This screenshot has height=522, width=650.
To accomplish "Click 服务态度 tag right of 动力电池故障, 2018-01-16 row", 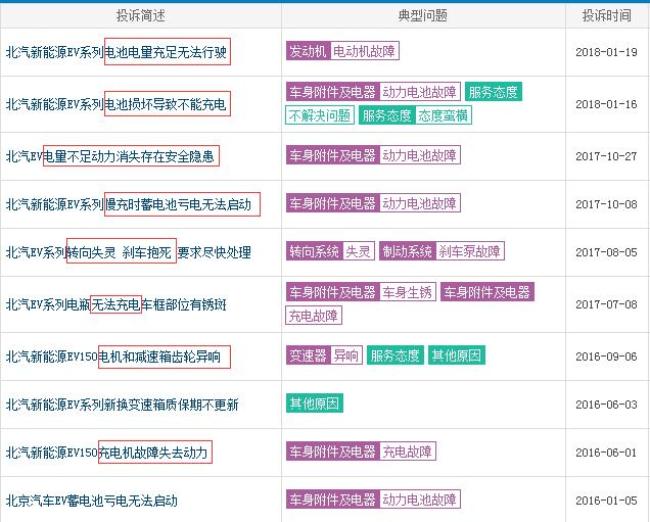I will tap(493, 92).
